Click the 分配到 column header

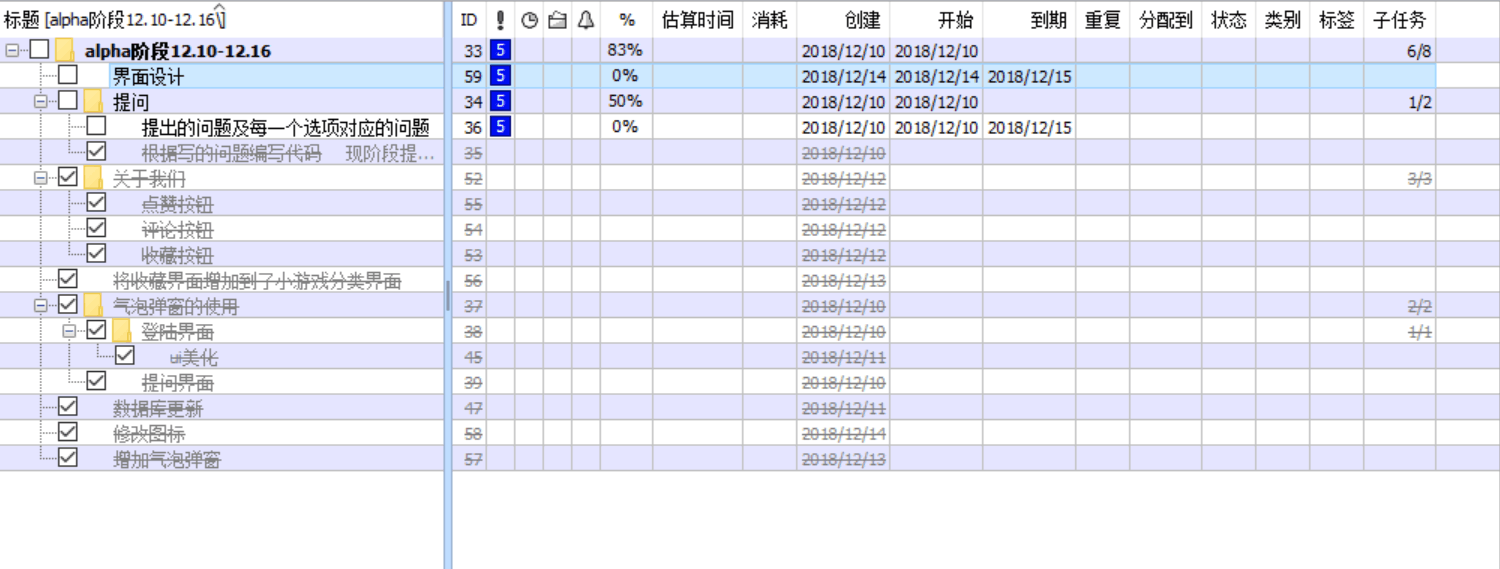pos(1166,20)
